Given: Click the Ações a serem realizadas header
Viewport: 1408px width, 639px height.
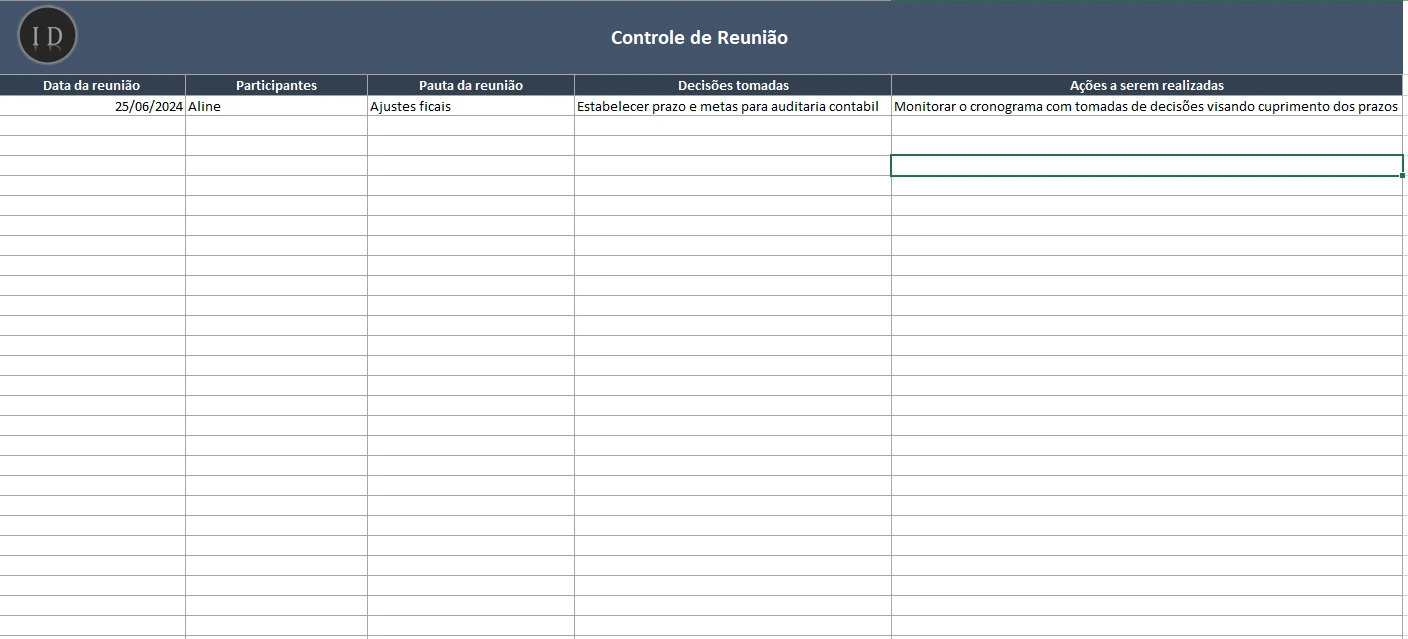Looking at the screenshot, I should coord(1146,85).
